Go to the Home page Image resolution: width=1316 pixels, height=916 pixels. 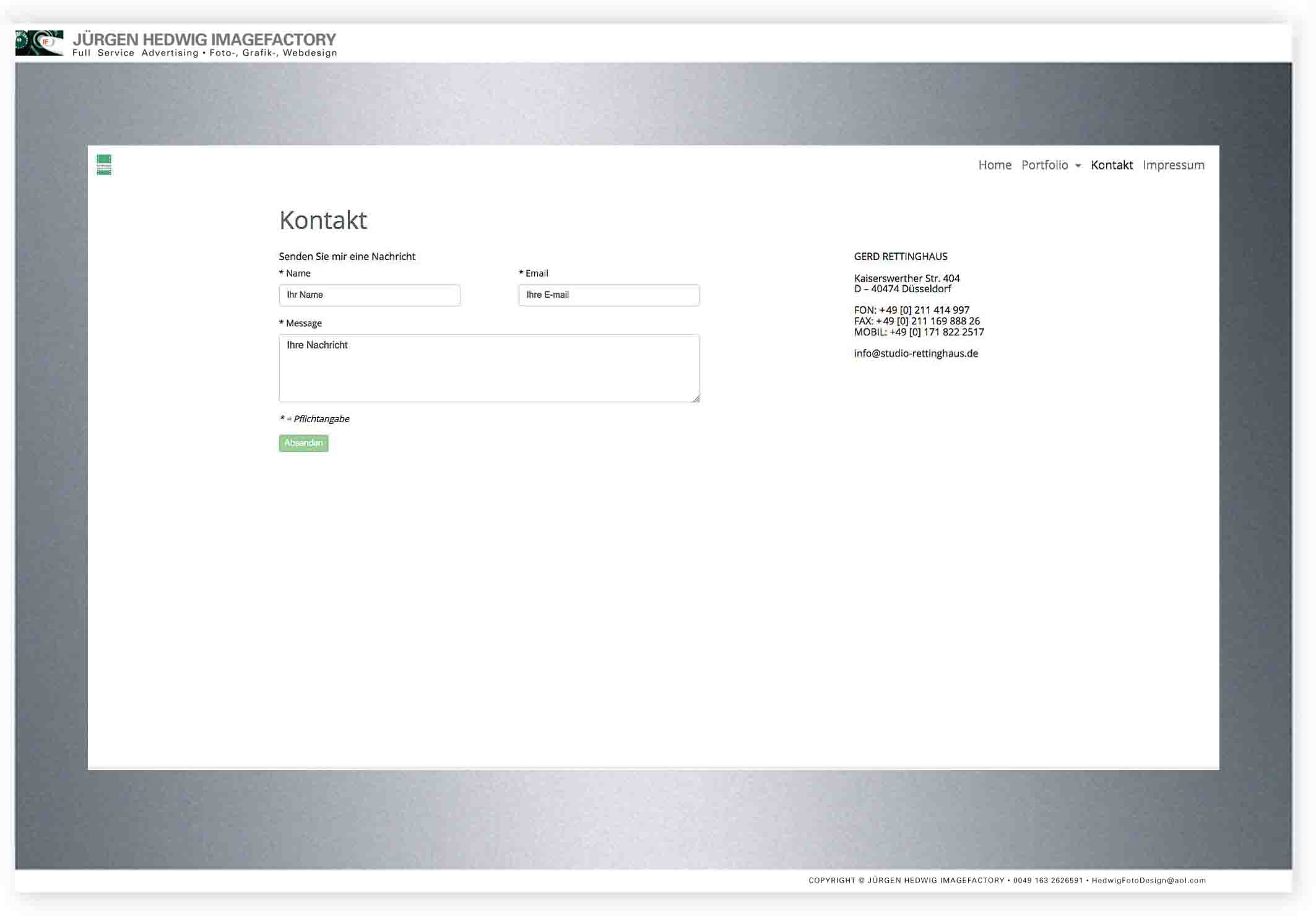click(x=994, y=165)
